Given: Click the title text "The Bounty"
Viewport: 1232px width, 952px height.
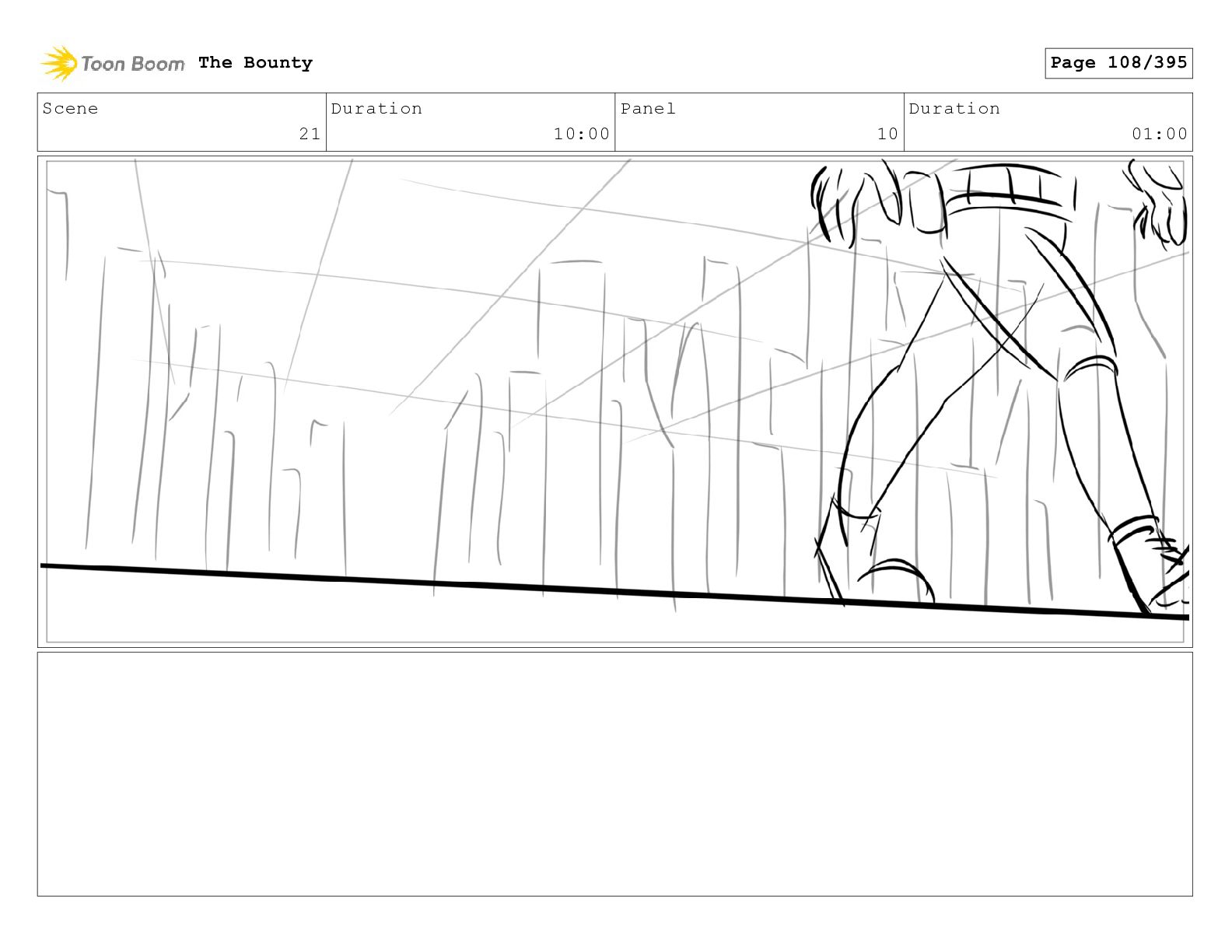Looking at the screenshot, I should pos(255,63).
